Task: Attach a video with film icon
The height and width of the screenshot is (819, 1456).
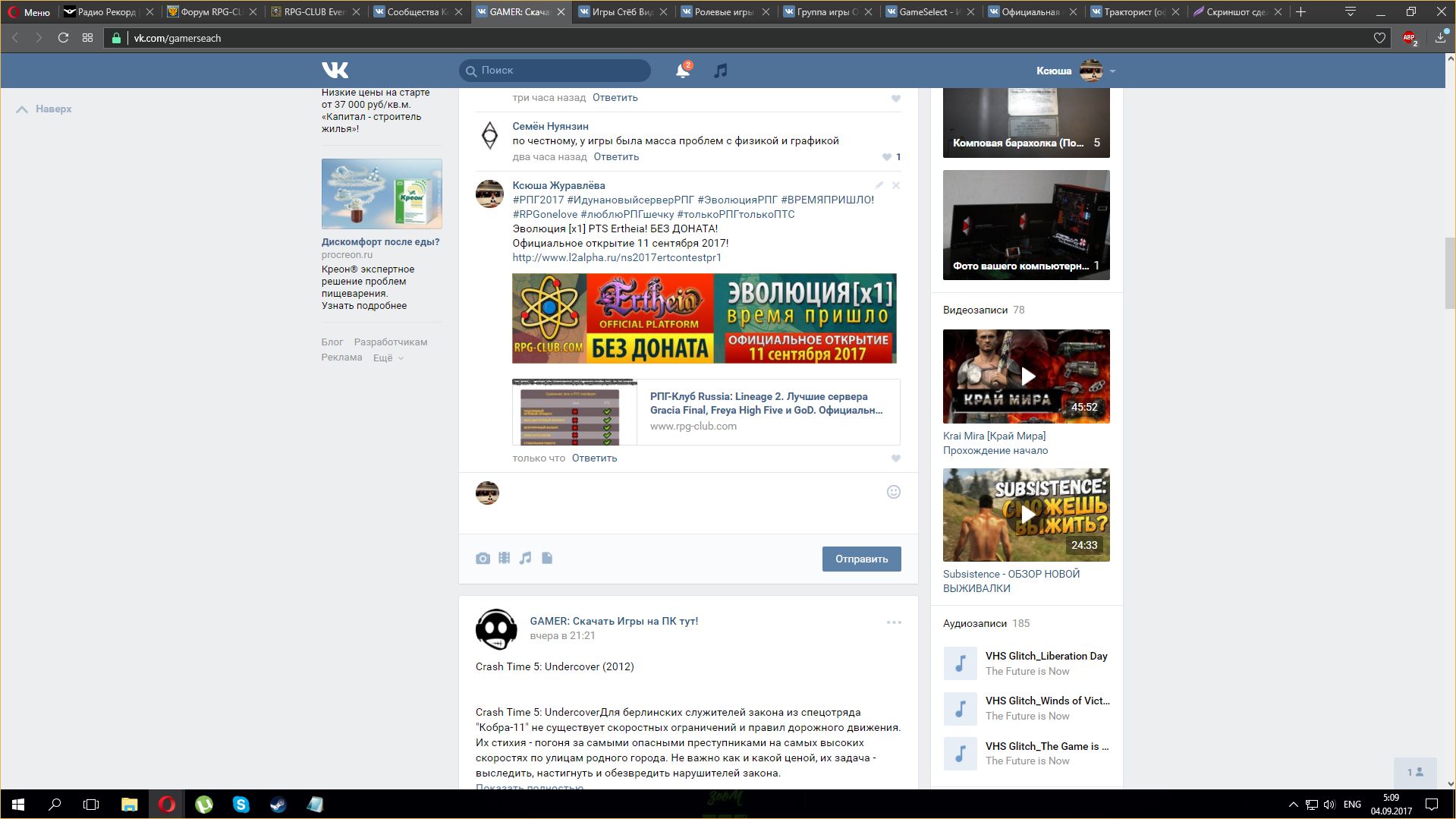Action: point(505,558)
